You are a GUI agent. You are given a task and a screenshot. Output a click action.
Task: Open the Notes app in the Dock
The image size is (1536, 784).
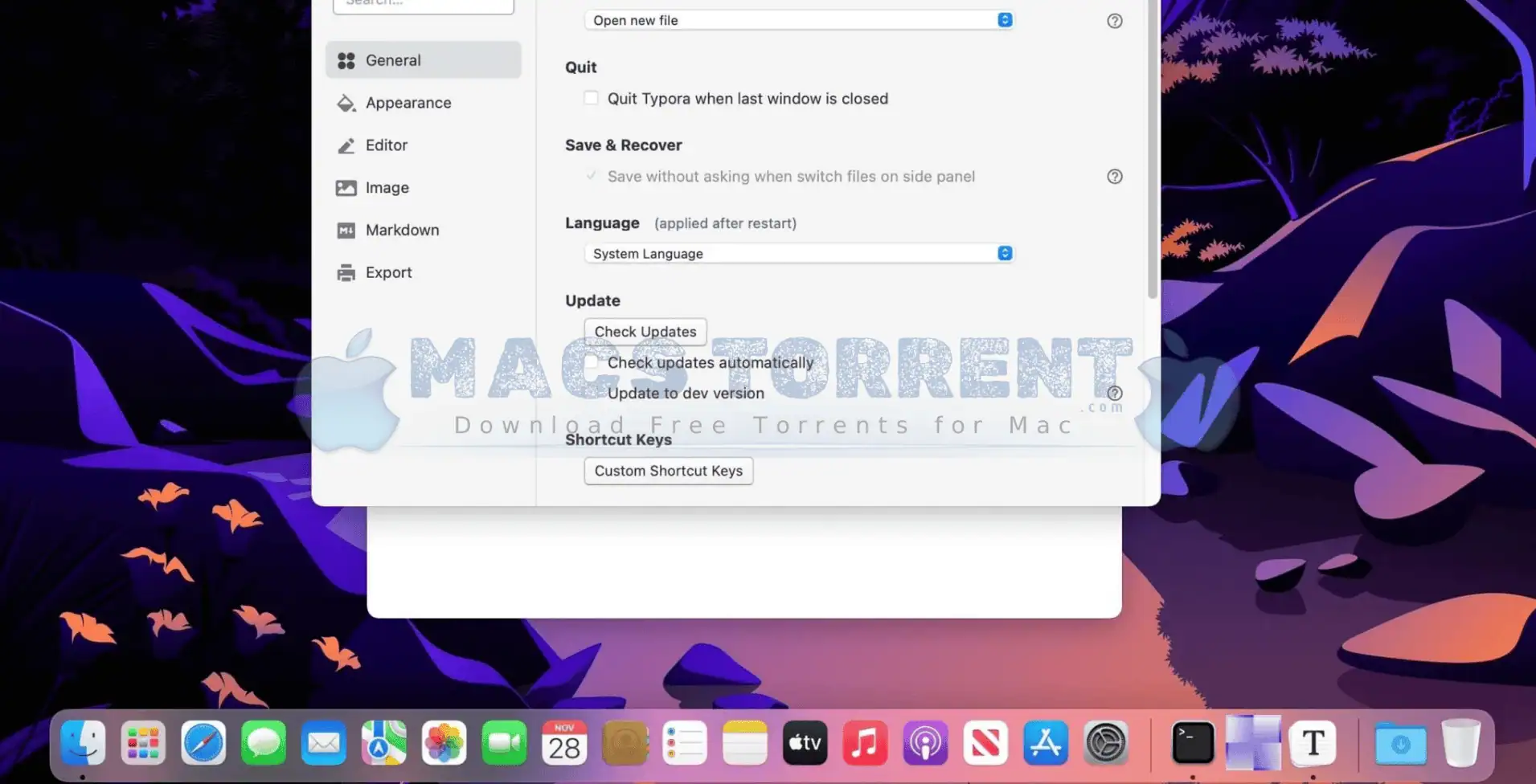coord(745,742)
